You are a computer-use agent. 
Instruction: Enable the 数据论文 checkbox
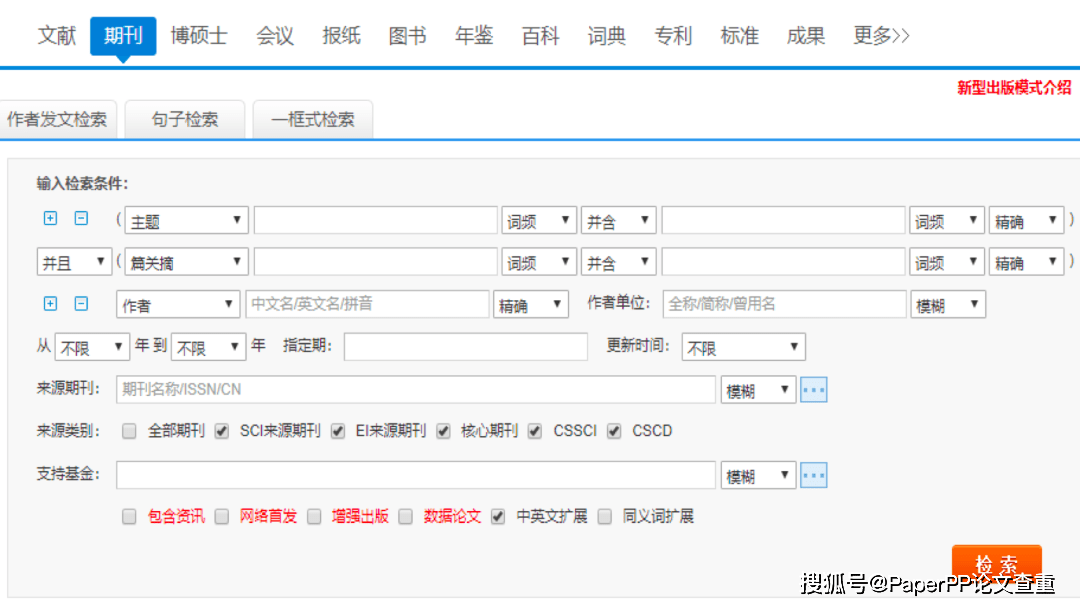pos(406,517)
